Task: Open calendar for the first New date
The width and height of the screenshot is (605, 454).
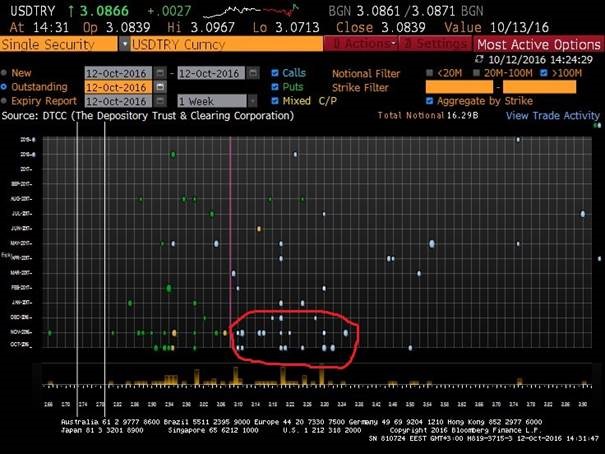Action: tap(160, 73)
